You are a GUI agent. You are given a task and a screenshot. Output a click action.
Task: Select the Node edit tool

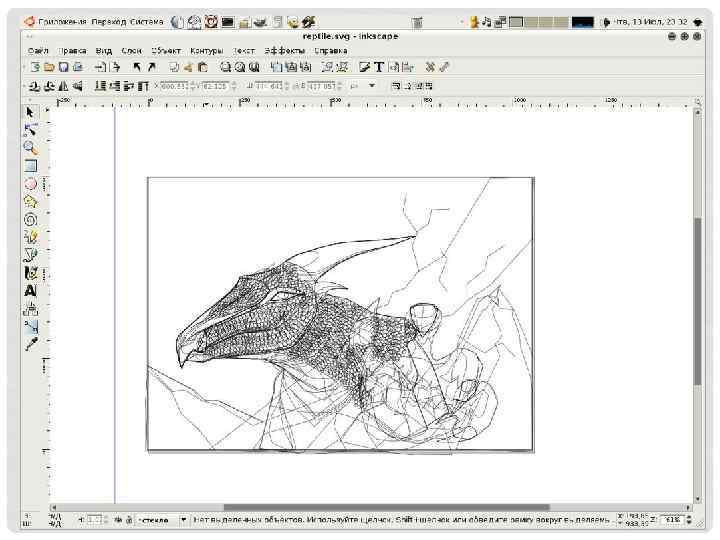coord(30,130)
